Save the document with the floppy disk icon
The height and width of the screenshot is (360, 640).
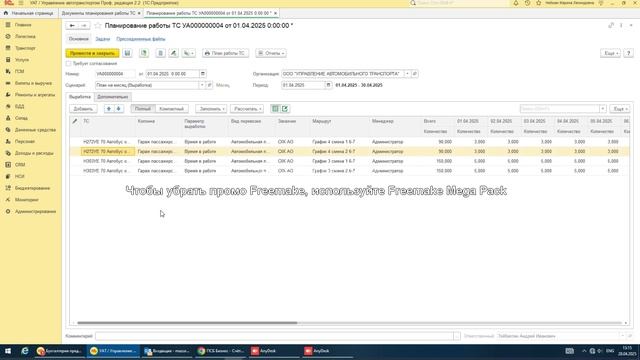pyautogui.click(x=127, y=53)
